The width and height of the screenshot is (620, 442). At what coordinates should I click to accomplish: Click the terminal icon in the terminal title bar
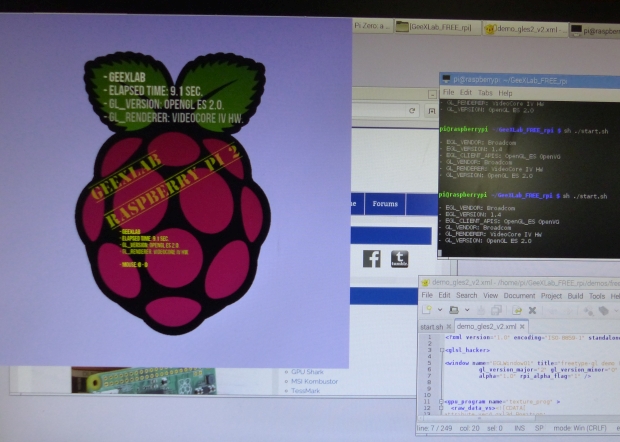click(446, 79)
